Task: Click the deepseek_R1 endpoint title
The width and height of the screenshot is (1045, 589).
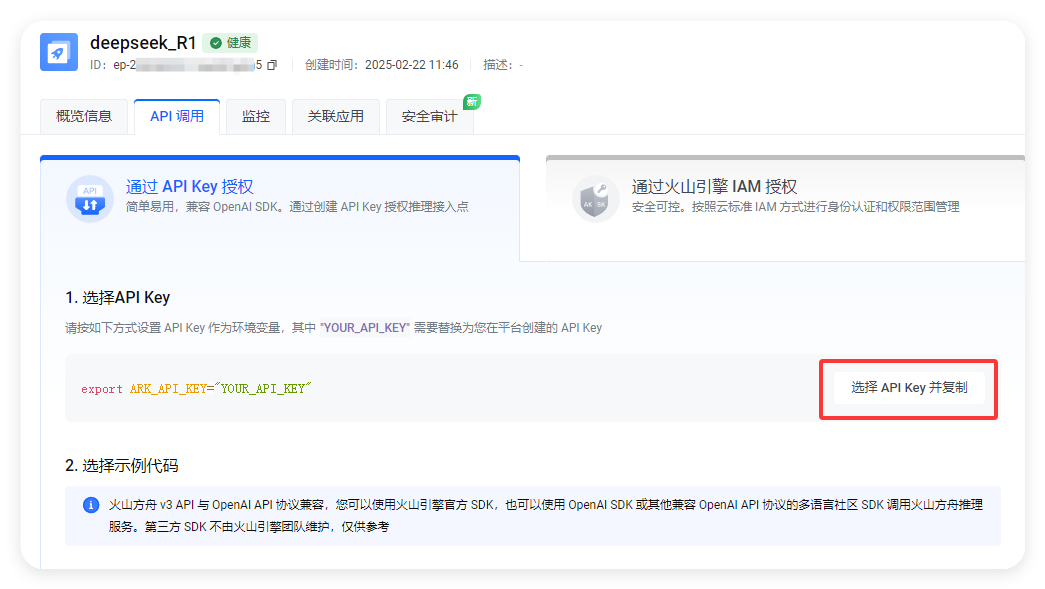Action: tap(143, 43)
